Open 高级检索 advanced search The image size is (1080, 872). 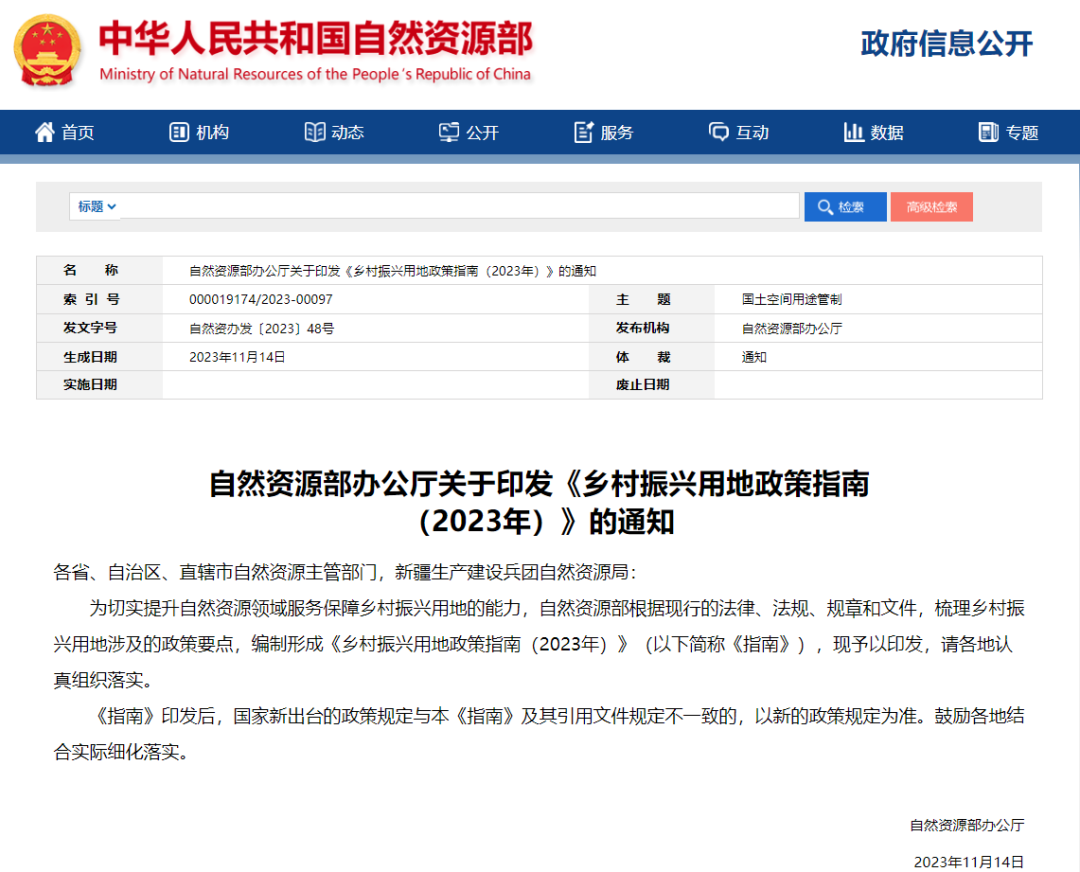tap(931, 207)
